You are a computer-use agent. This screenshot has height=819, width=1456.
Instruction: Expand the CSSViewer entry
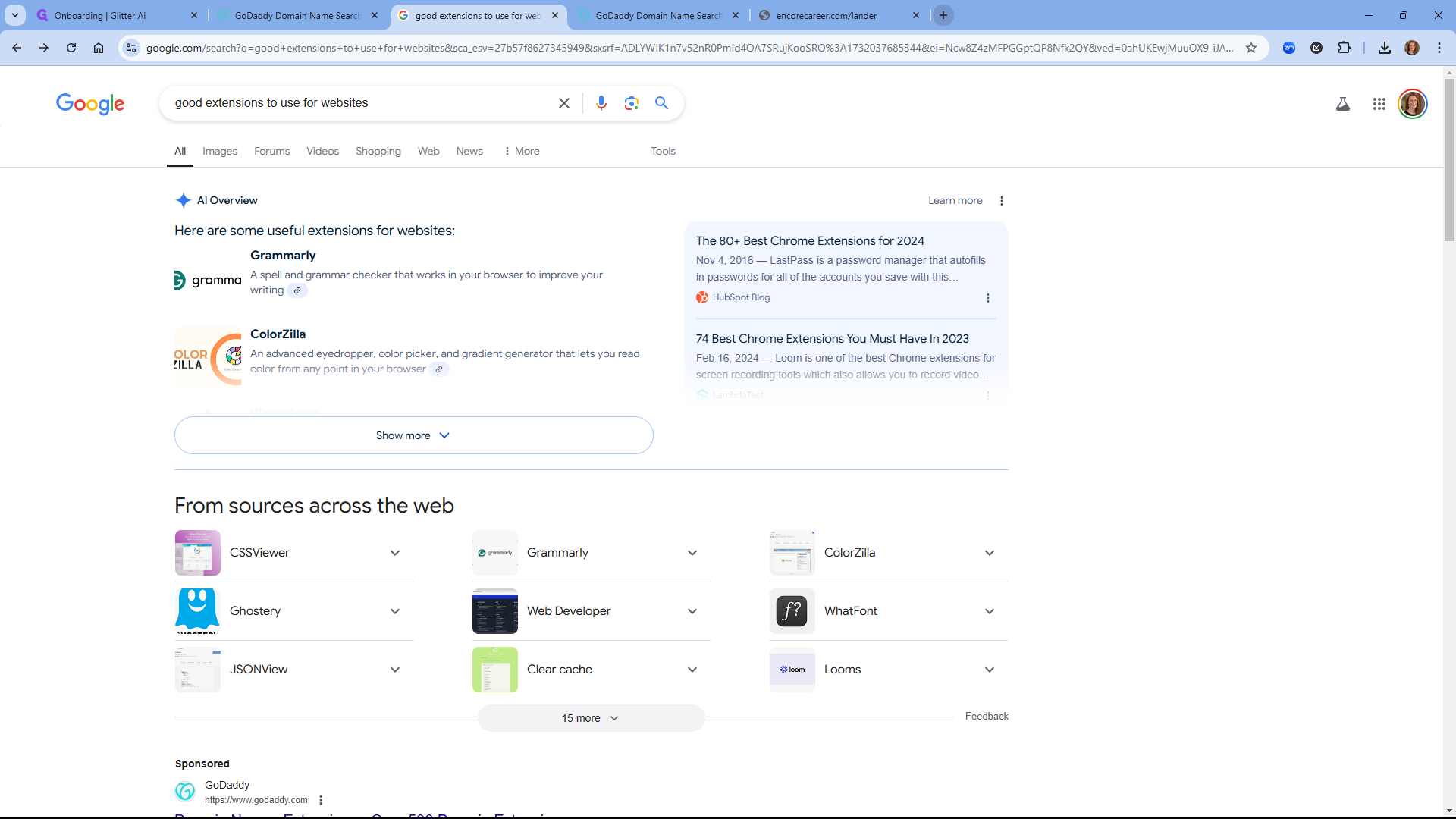coord(394,553)
